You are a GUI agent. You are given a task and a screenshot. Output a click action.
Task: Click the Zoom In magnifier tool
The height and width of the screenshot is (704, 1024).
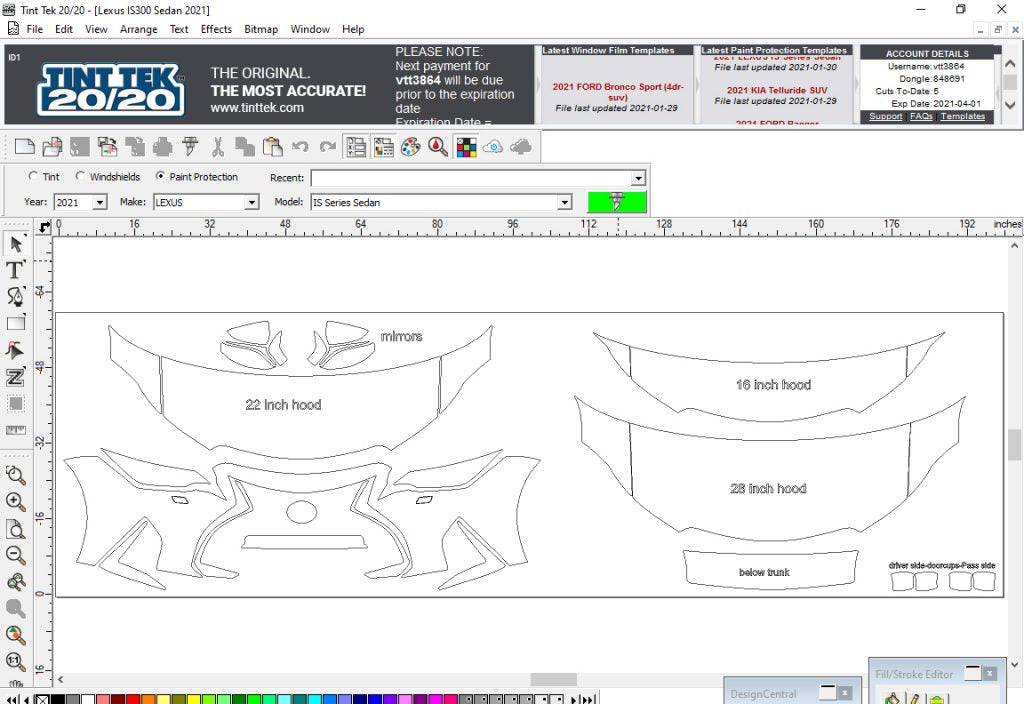[x=16, y=502]
